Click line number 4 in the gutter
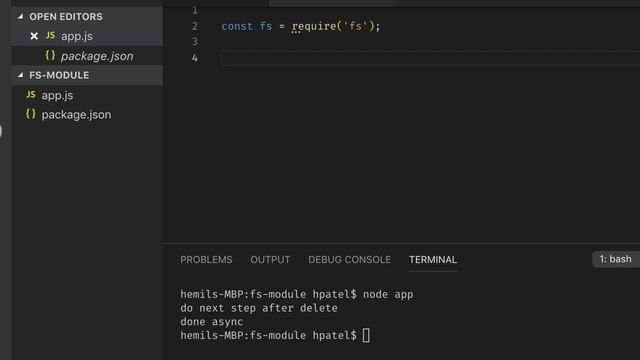Image resolution: width=640 pixels, height=360 pixels. tap(195, 58)
